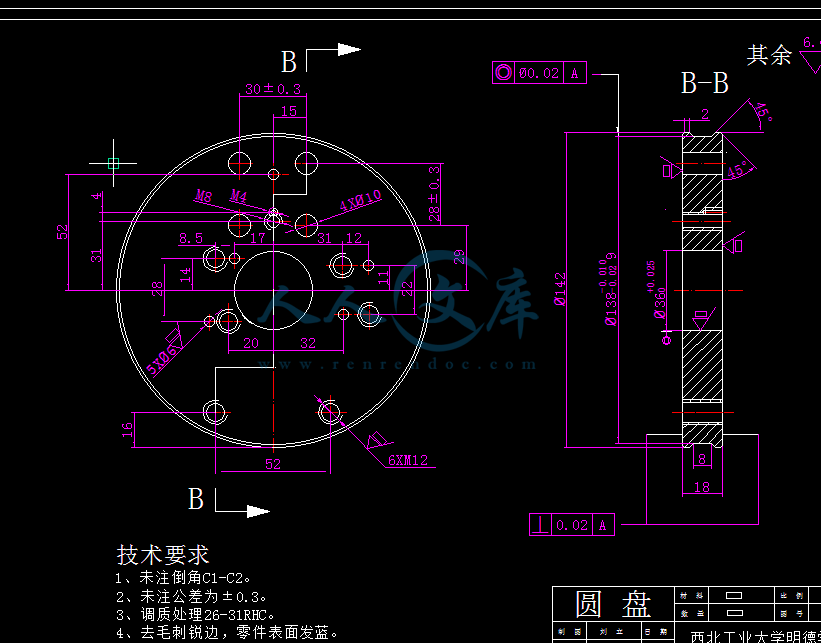Select the 6XM12 thread callout
The image size is (821, 643).
pyautogui.click(x=408, y=460)
